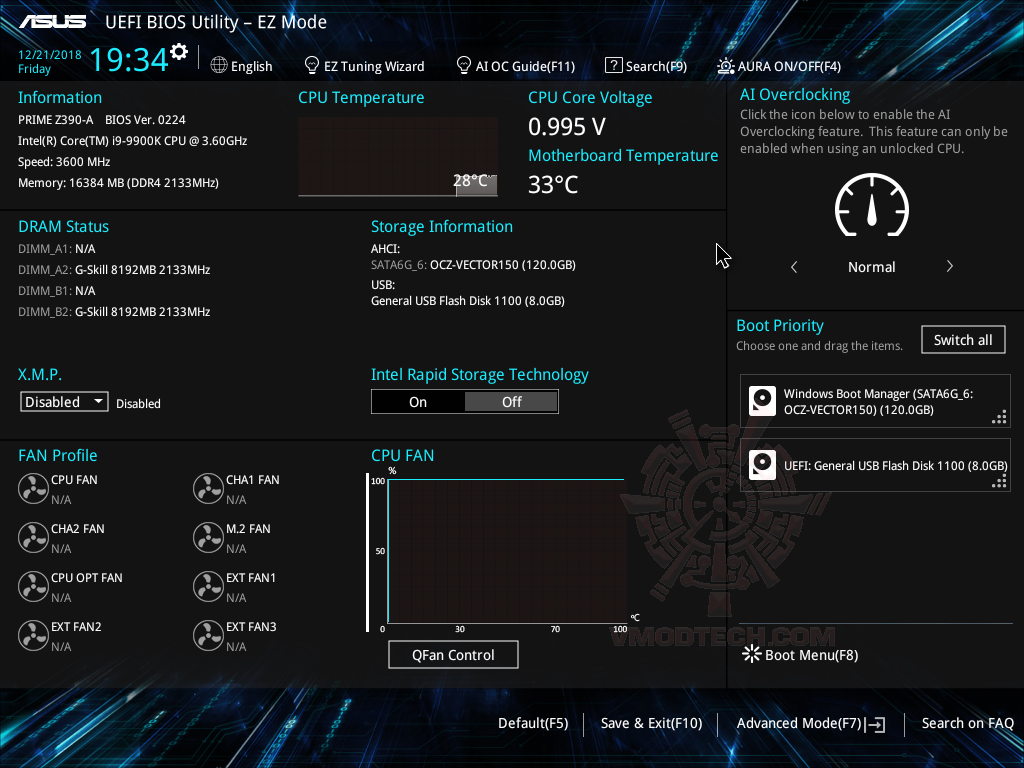The height and width of the screenshot is (768, 1024).
Task: Click the CHA2 FAN fan icon
Action: click(x=33, y=537)
